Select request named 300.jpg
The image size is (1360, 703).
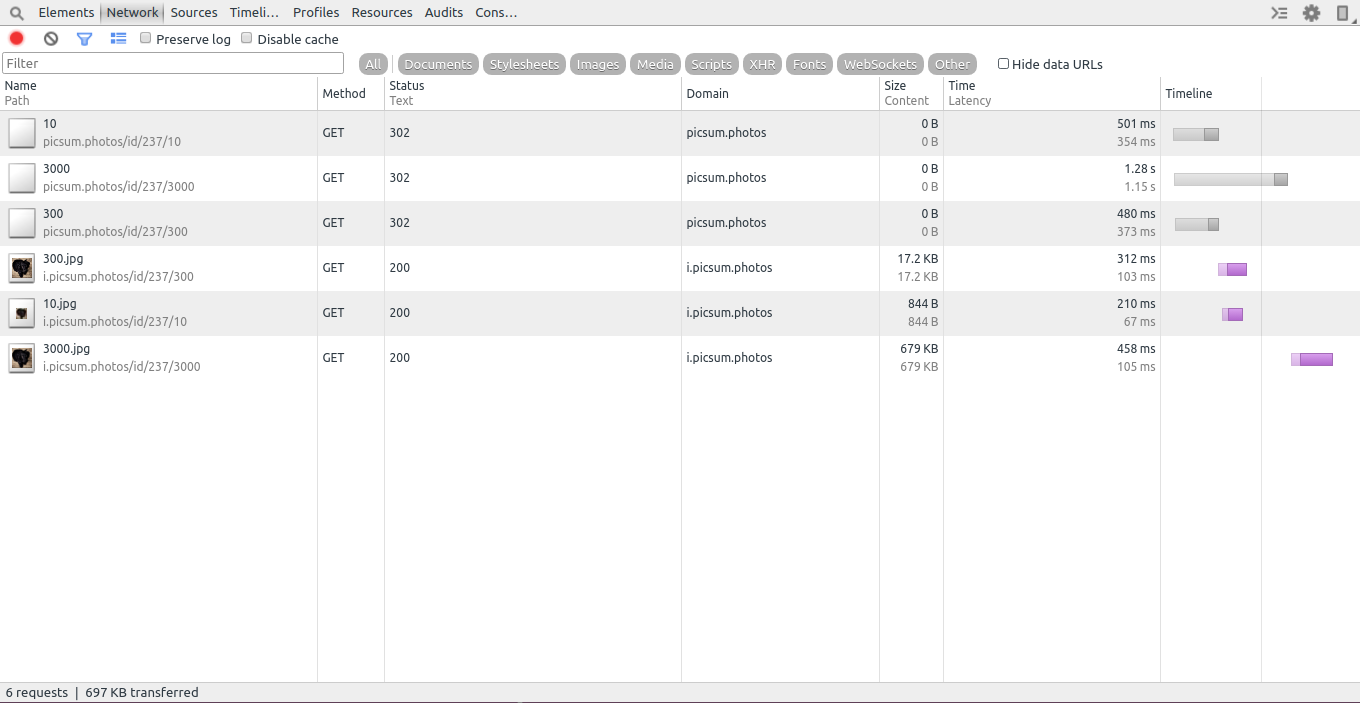click(63, 259)
